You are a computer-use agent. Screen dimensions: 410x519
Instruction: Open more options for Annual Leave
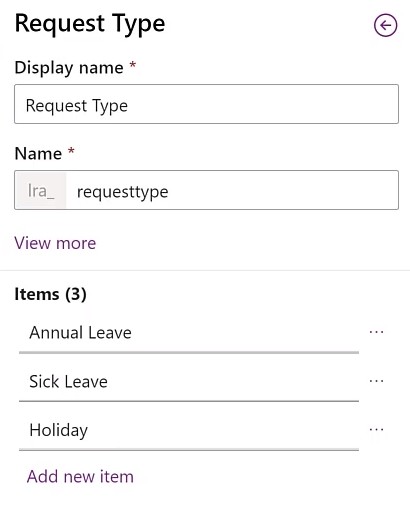(x=376, y=332)
